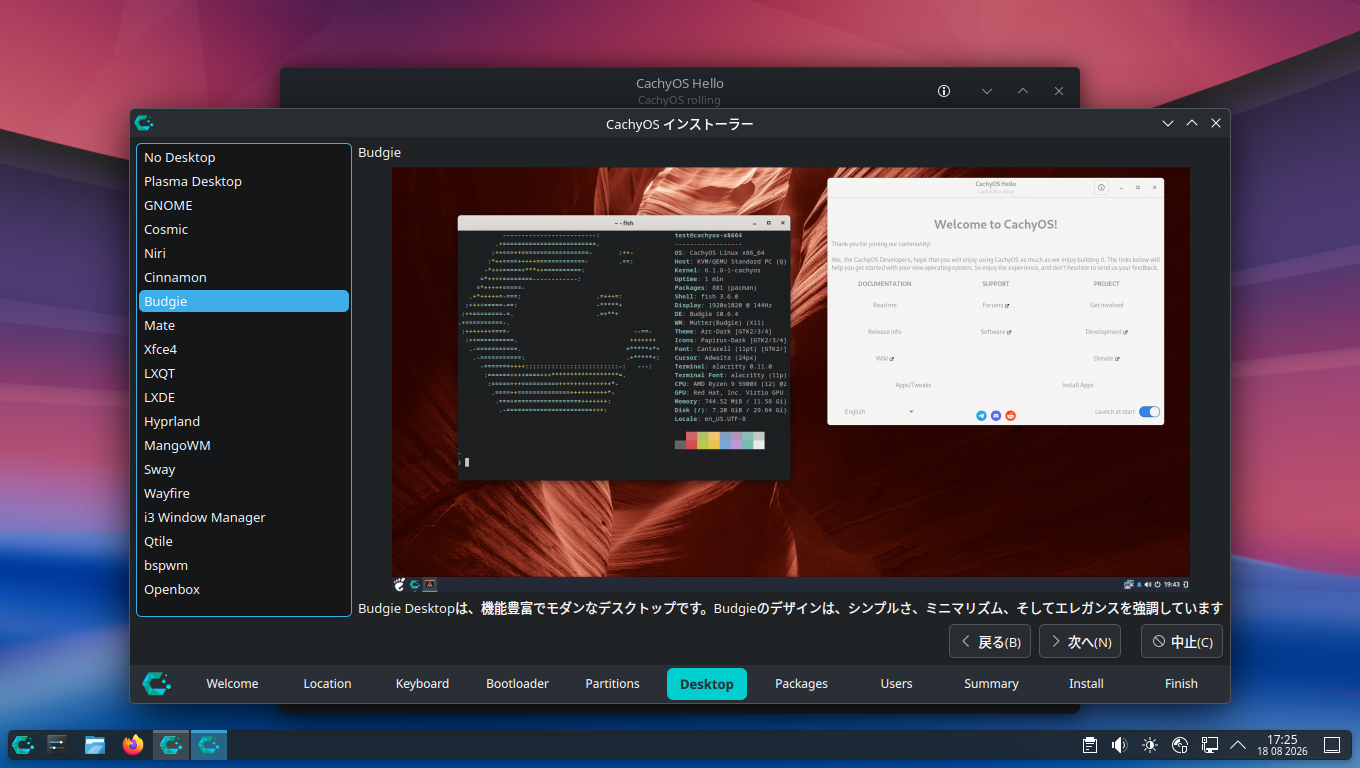Select "Xfce4" from the list

coord(244,349)
